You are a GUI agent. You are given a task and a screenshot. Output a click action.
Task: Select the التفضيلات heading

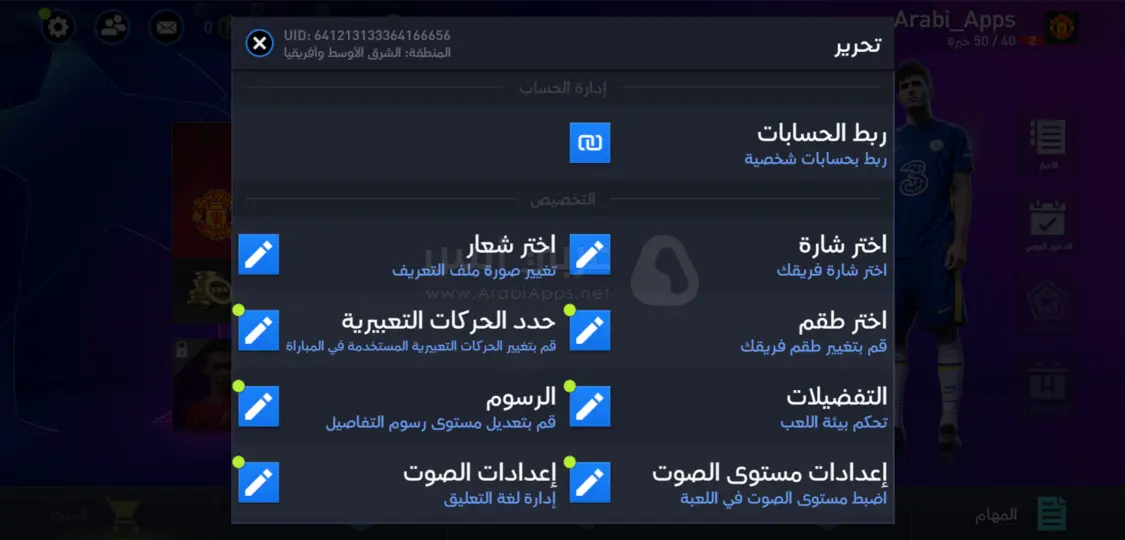tap(837, 397)
